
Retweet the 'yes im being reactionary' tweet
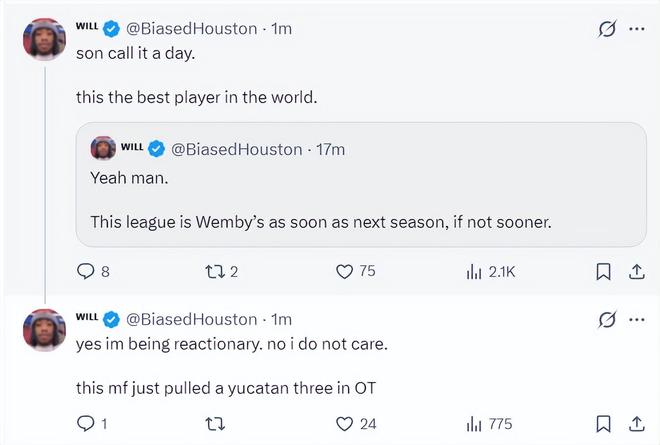(x=215, y=424)
